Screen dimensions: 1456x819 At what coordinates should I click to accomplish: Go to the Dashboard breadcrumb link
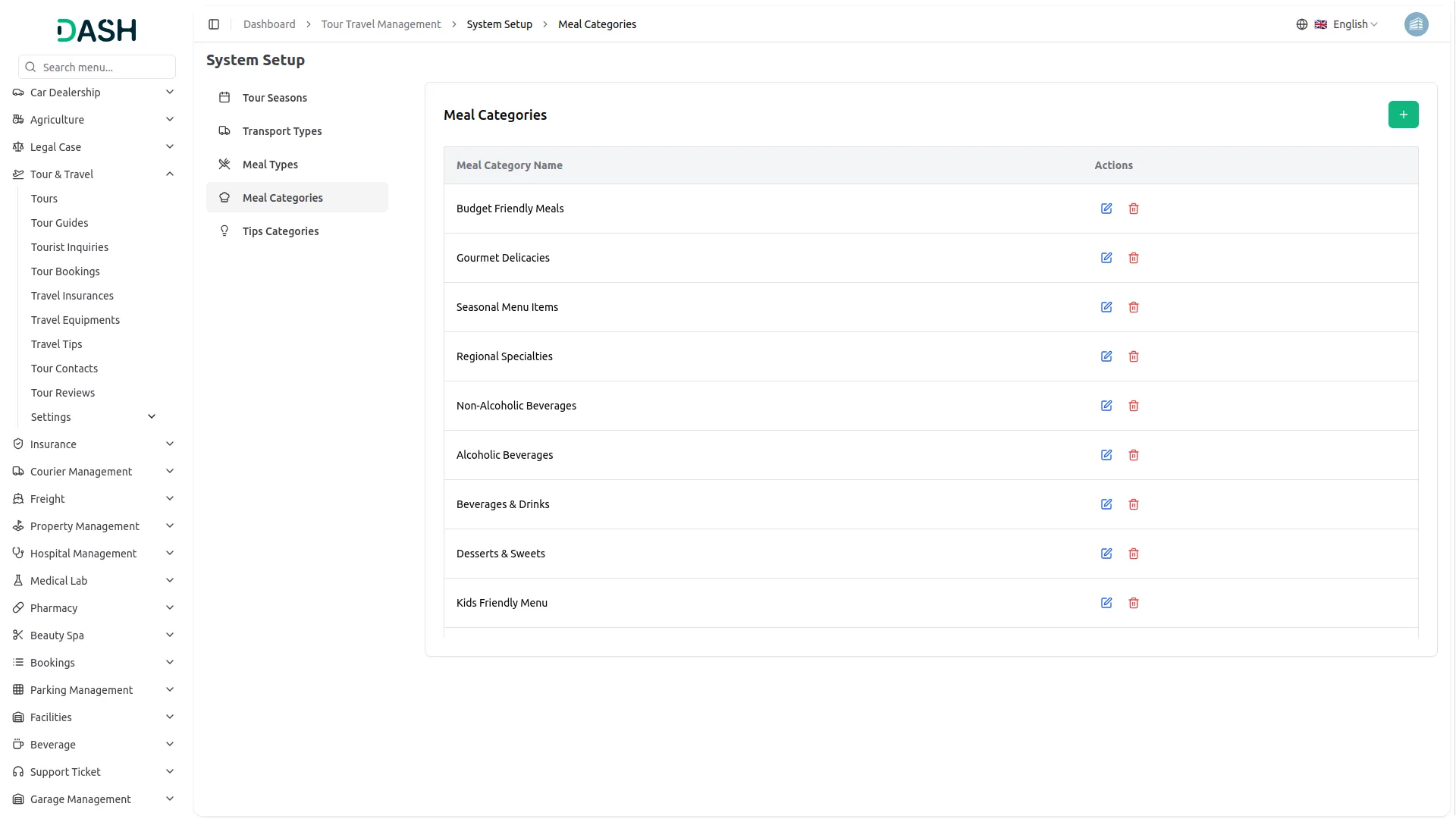click(269, 24)
